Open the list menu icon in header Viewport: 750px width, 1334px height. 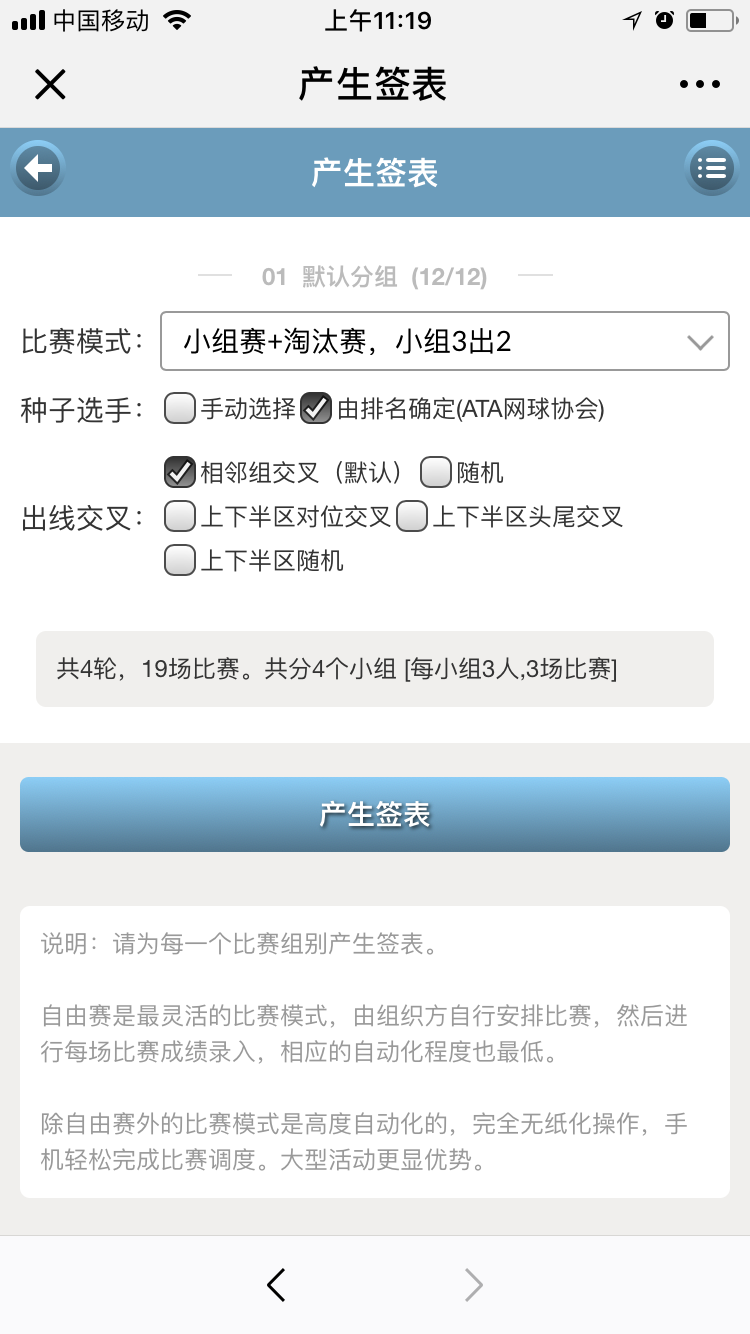click(x=711, y=168)
